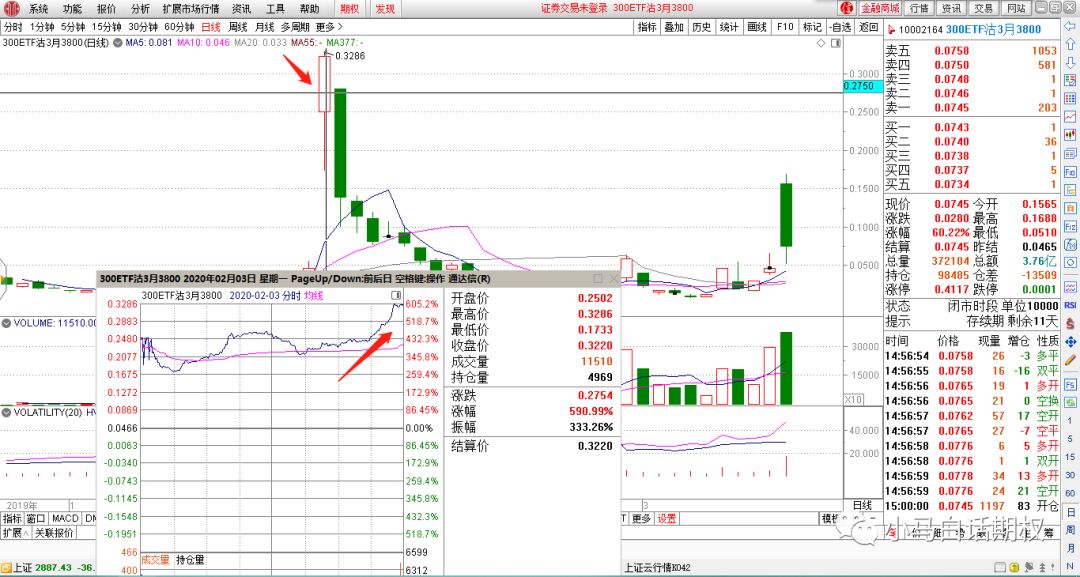
Task: Click the -自选 toolbar button
Action: [840, 27]
